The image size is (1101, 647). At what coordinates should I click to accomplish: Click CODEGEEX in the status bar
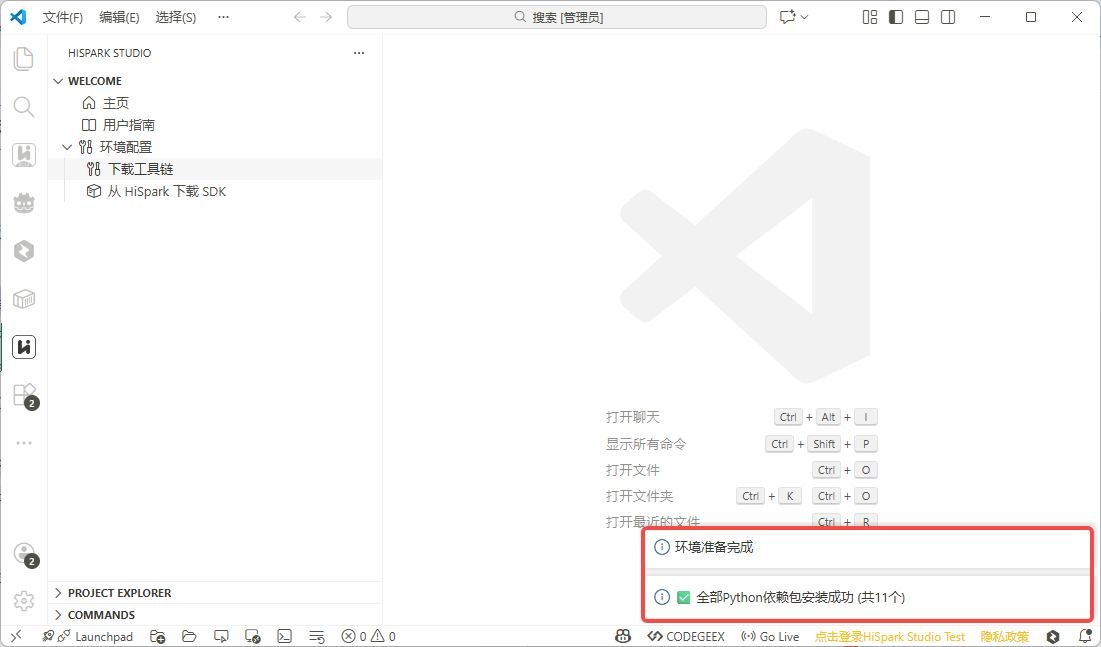pyautogui.click(x=686, y=636)
